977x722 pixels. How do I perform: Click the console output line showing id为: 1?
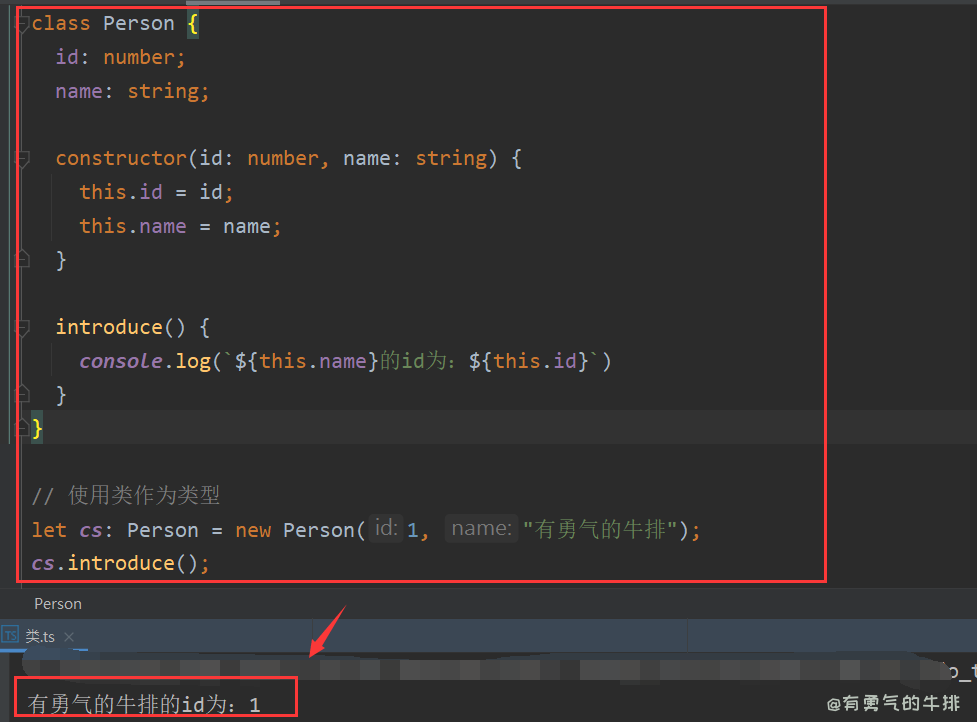coord(145,705)
